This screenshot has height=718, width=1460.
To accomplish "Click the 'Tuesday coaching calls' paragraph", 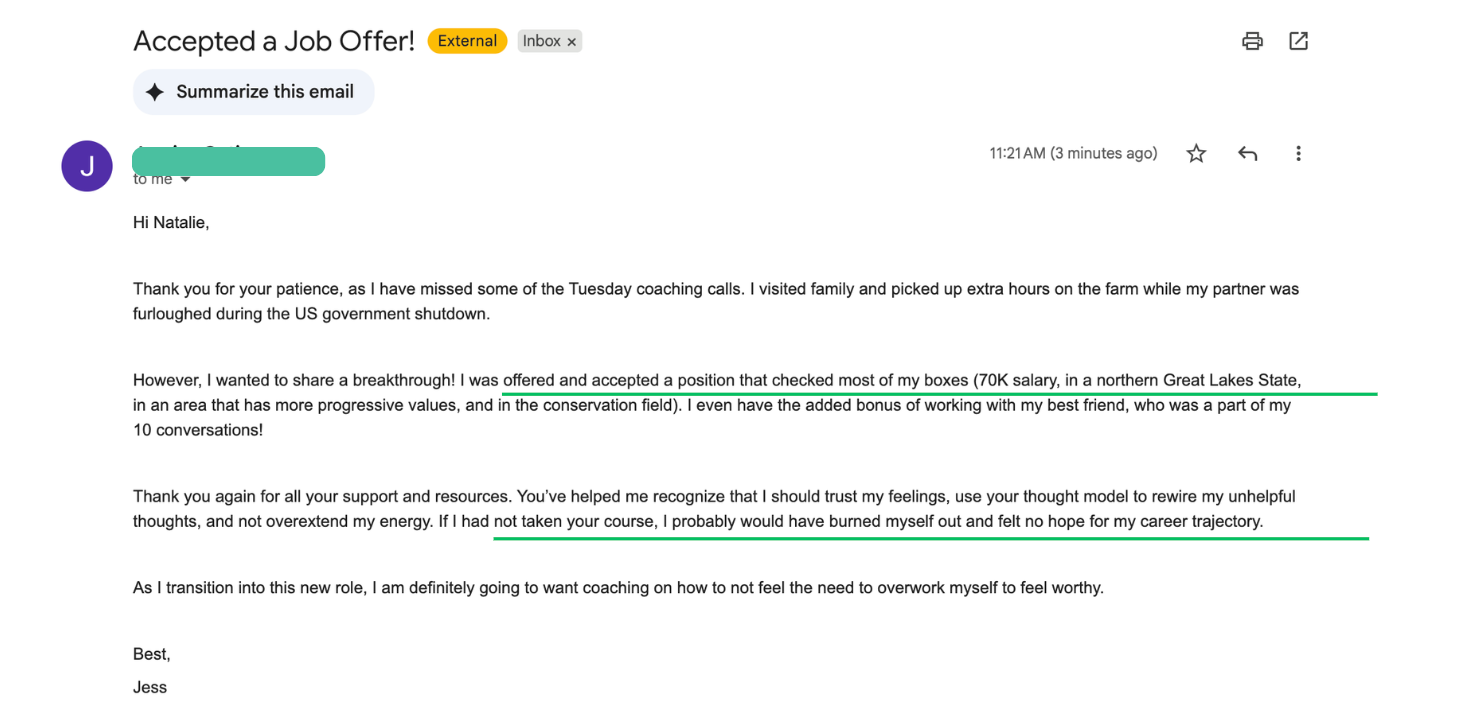I will pyautogui.click(x=716, y=301).
